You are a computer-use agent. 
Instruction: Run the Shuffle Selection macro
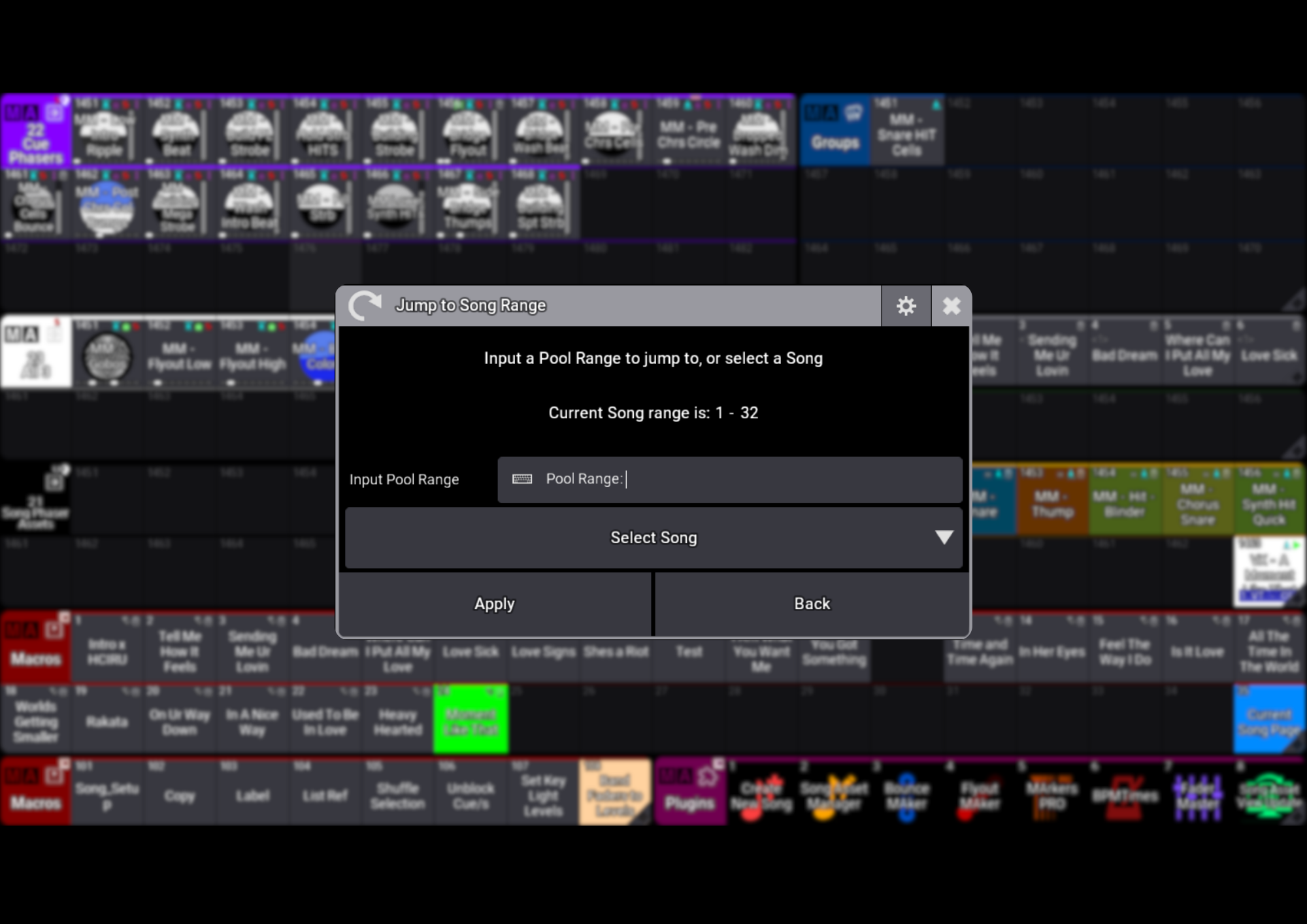point(397,791)
